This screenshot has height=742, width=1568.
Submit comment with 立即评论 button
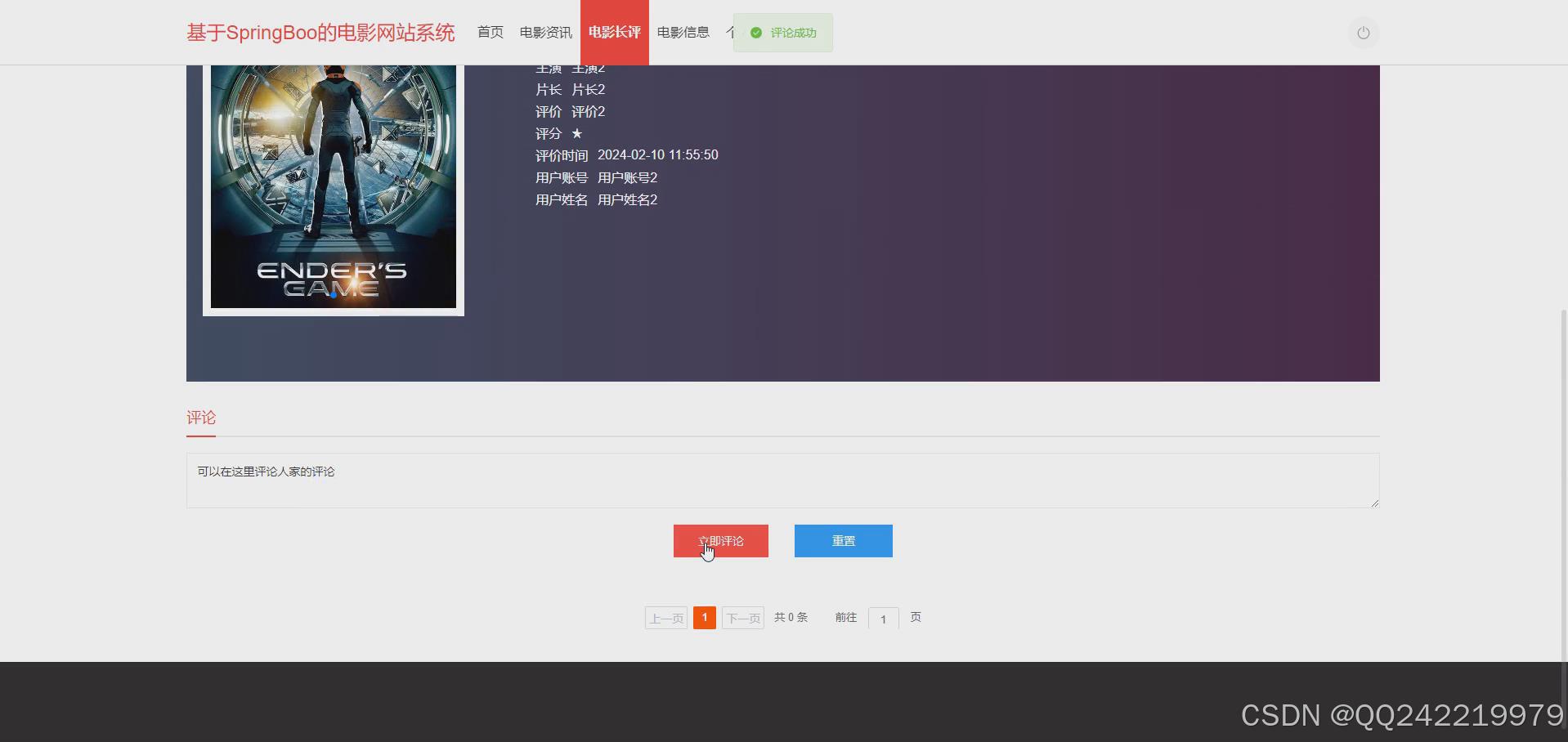click(x=720, y=540)
